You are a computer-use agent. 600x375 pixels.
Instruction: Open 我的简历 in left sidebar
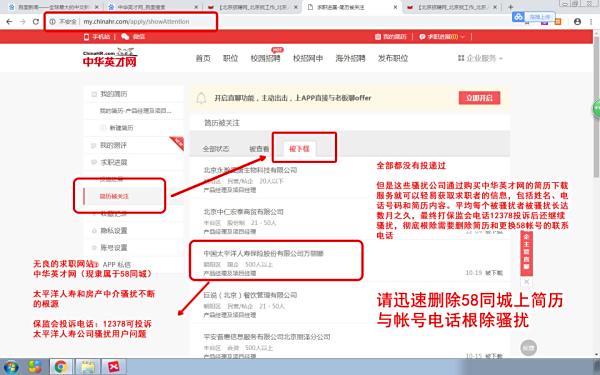tap(113, 94)
